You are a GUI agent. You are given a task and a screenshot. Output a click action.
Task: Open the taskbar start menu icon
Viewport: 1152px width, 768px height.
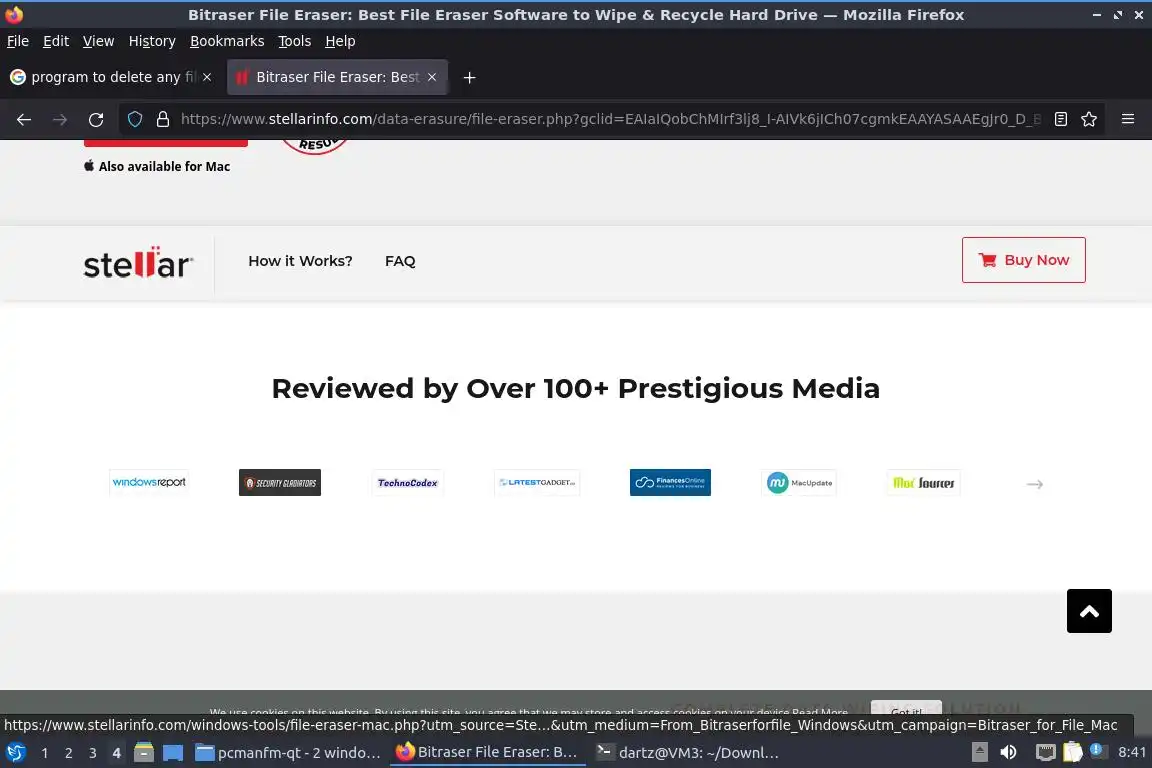(16, 753)
